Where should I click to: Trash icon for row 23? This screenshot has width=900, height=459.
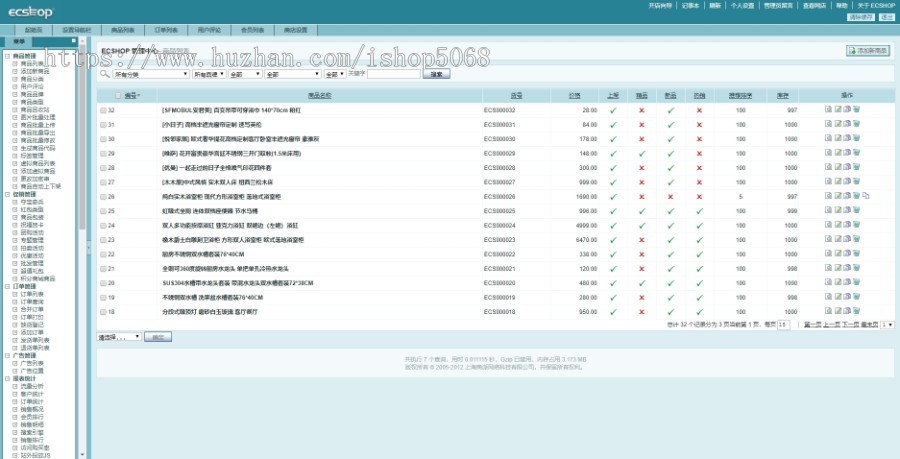(x=856, y=239)
